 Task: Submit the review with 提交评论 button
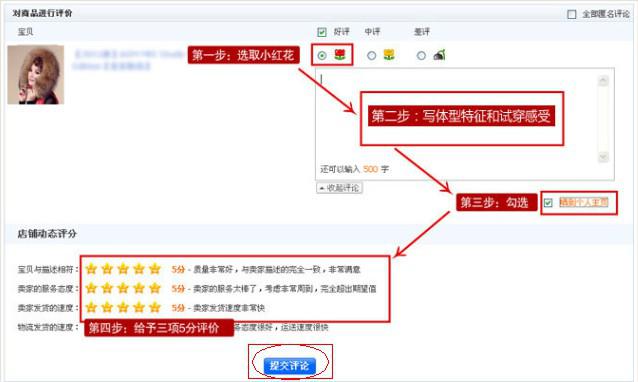point(289,365)
